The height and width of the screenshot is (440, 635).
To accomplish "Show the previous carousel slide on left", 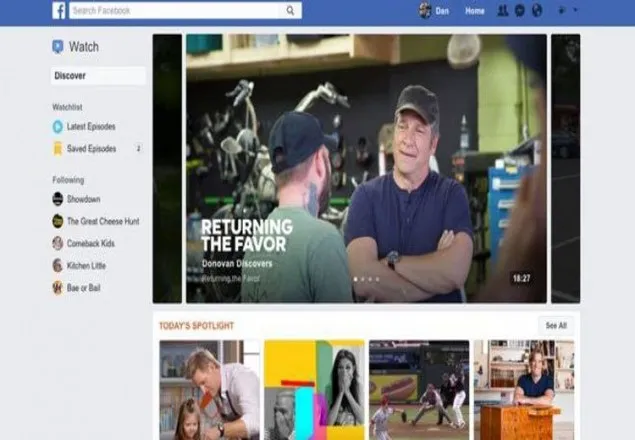I will pos(167,168).
